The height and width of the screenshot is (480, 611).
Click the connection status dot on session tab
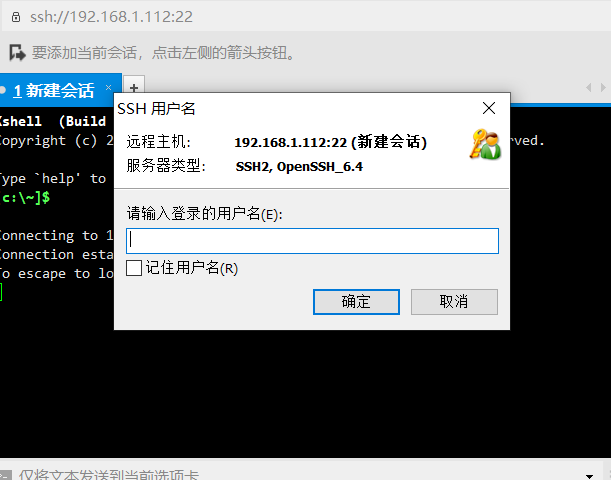2,90
